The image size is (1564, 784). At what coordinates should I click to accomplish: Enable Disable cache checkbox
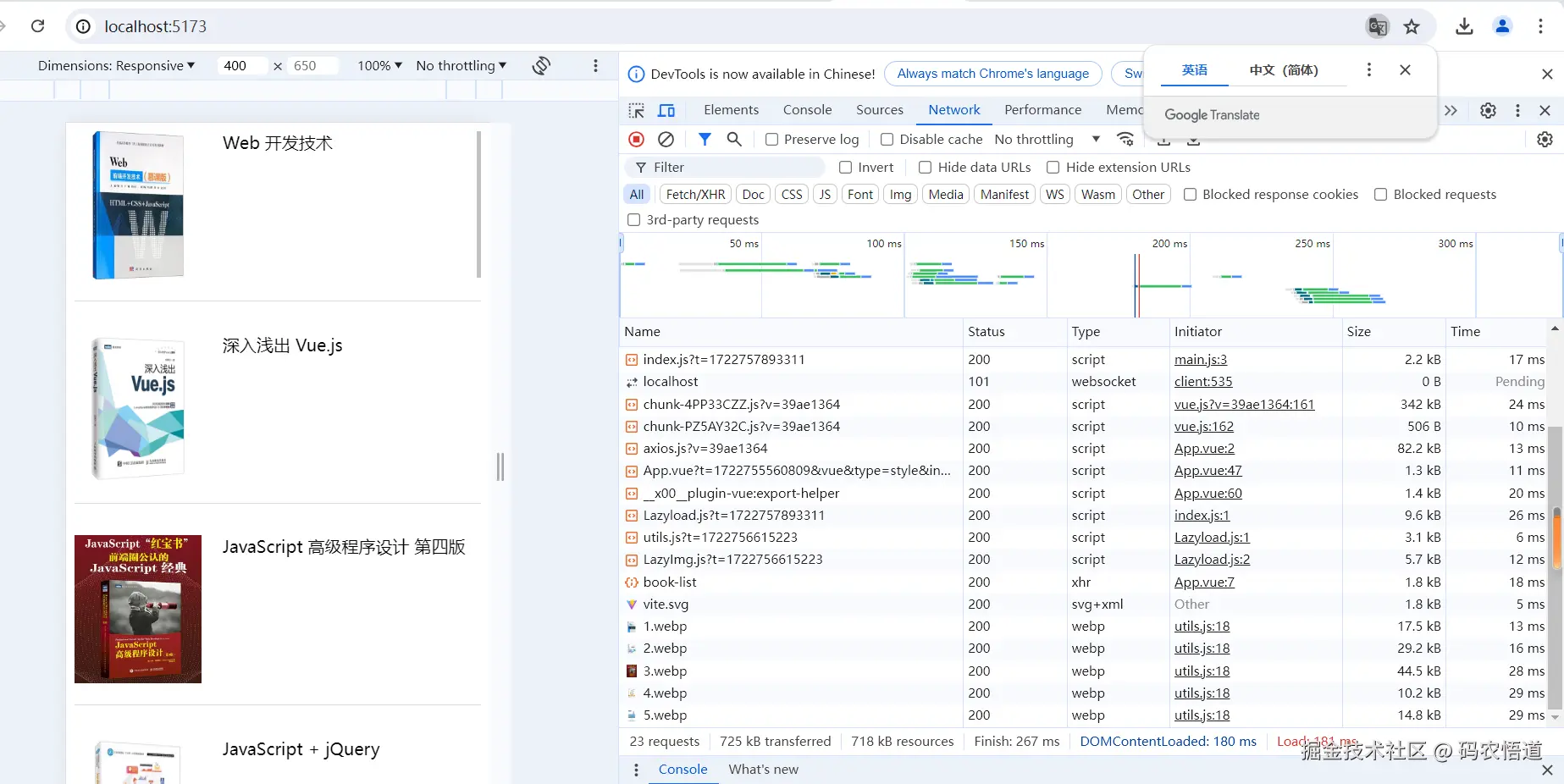(x=887, y=139)
